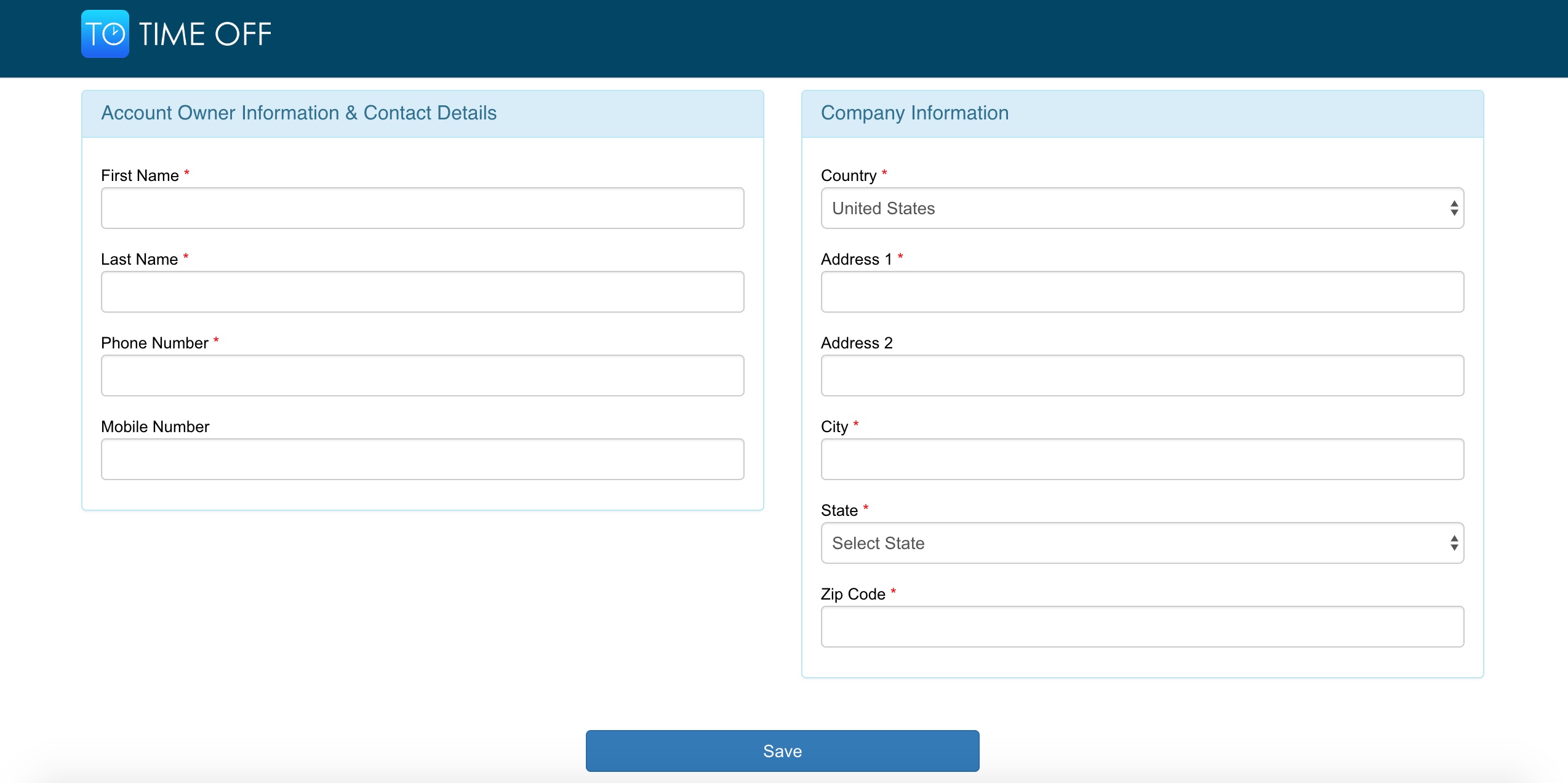
Task: Click the Account Owner Information heading
Action: (x=298, y=113)
